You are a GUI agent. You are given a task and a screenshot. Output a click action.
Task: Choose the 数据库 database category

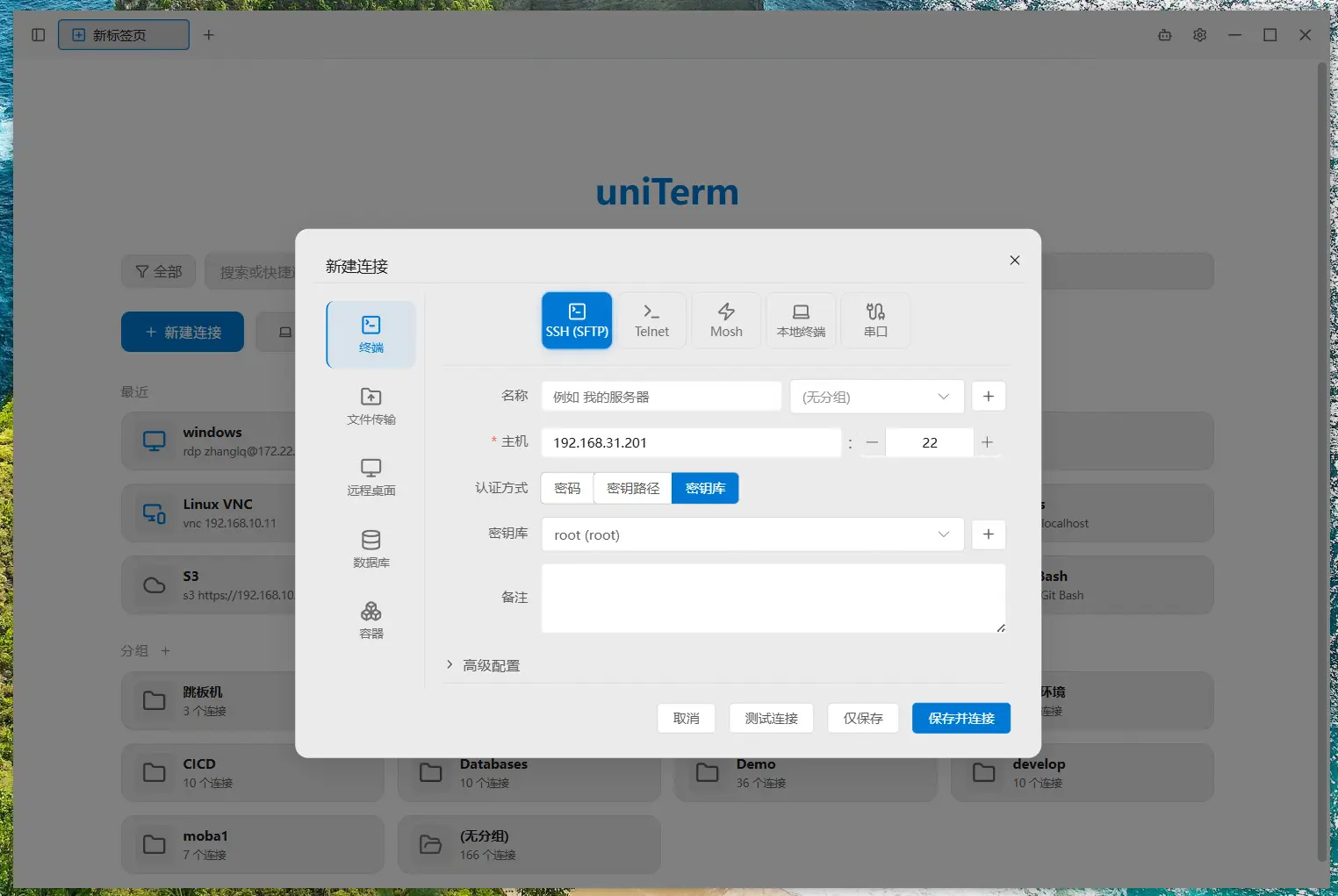pos(371,549)
